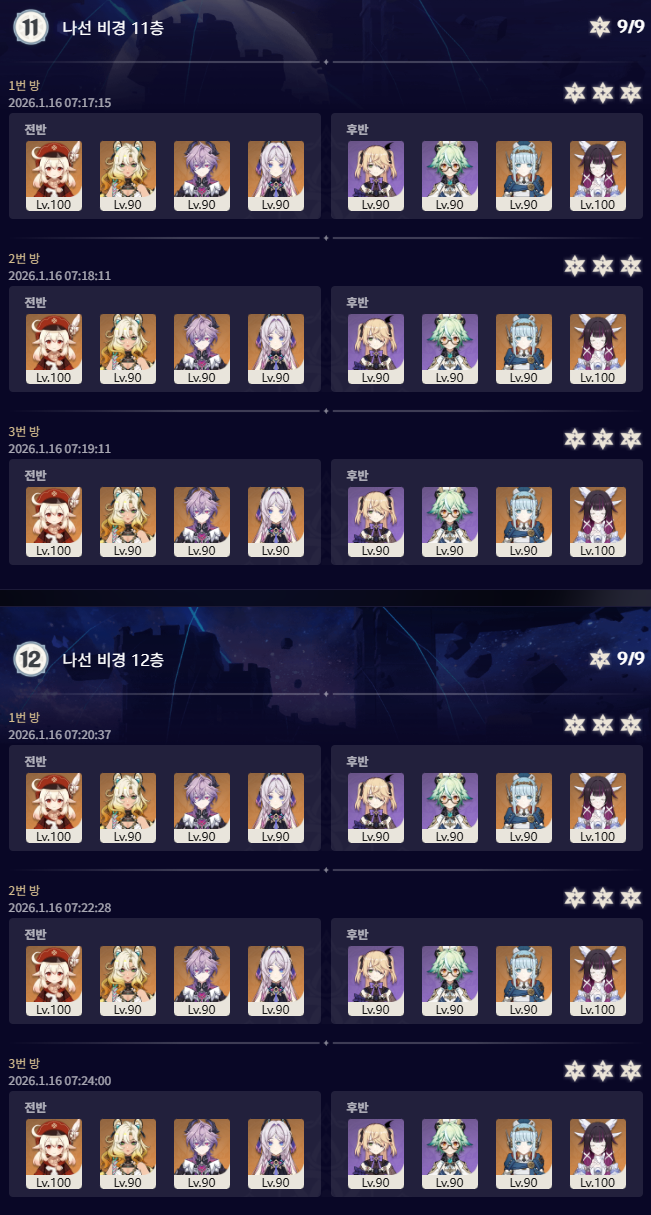Viewport: 651px width, 1215px height.
Task: Select the white-haired Lv.90 portrait in the 07:18:11 room
Action: point(276,349)
